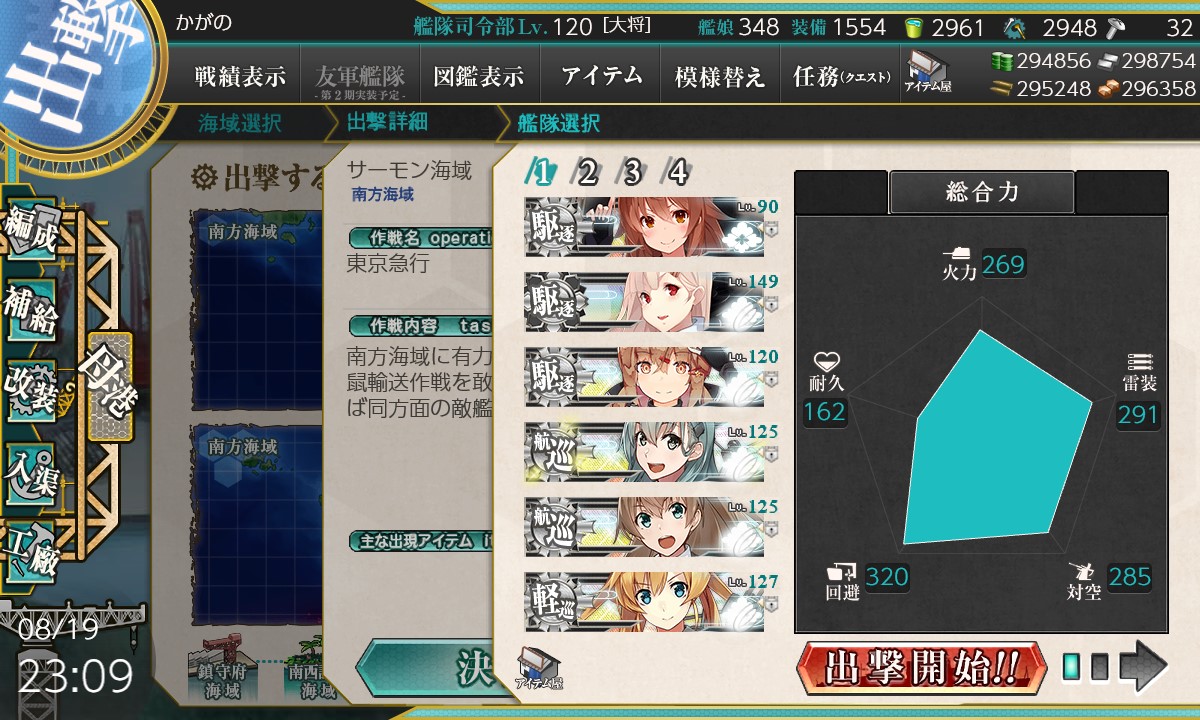Select fleet number 3

click(x=631, y=173)
